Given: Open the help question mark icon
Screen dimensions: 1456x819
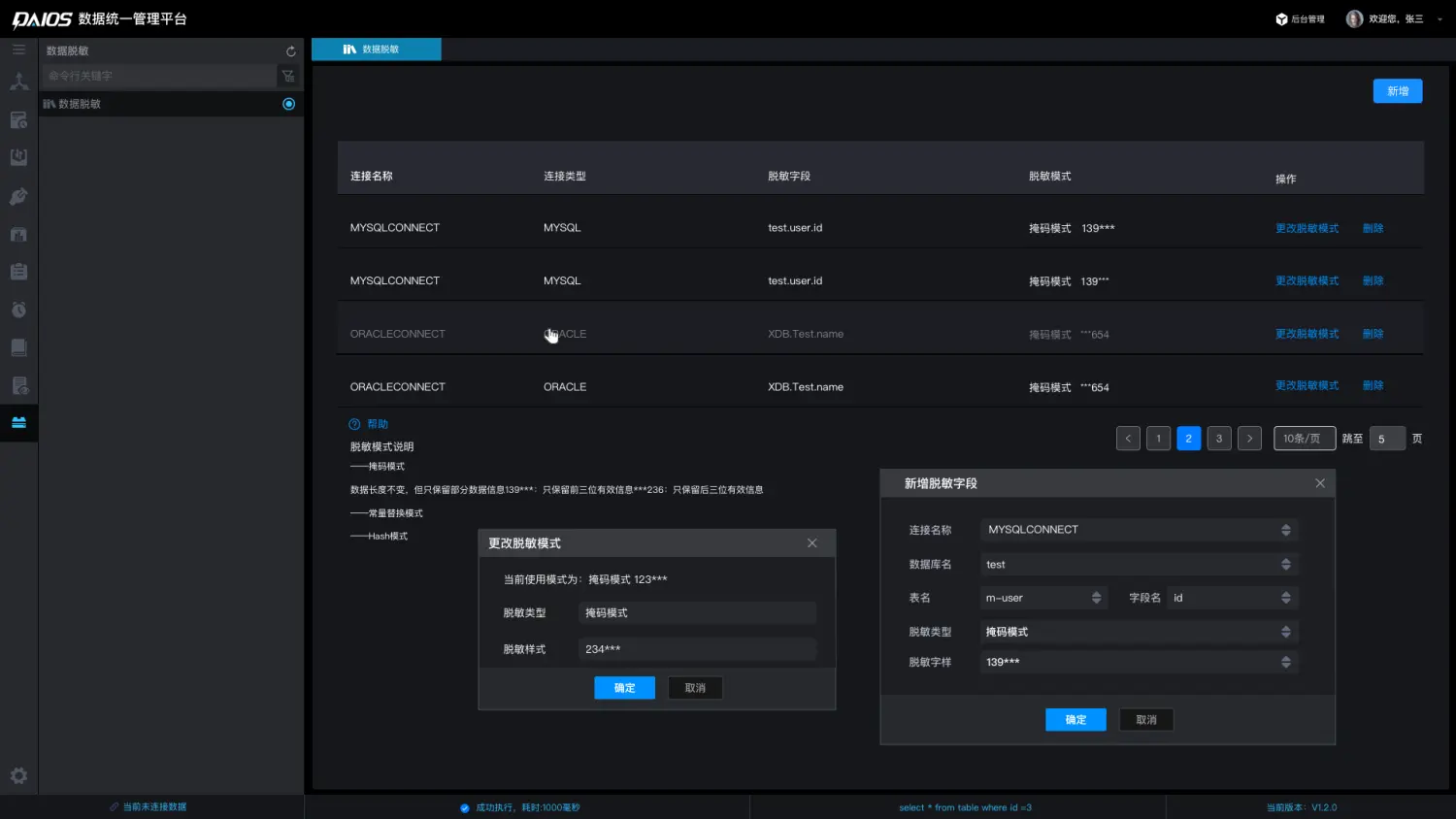Looking at the screenshot, I should (354, 424).
